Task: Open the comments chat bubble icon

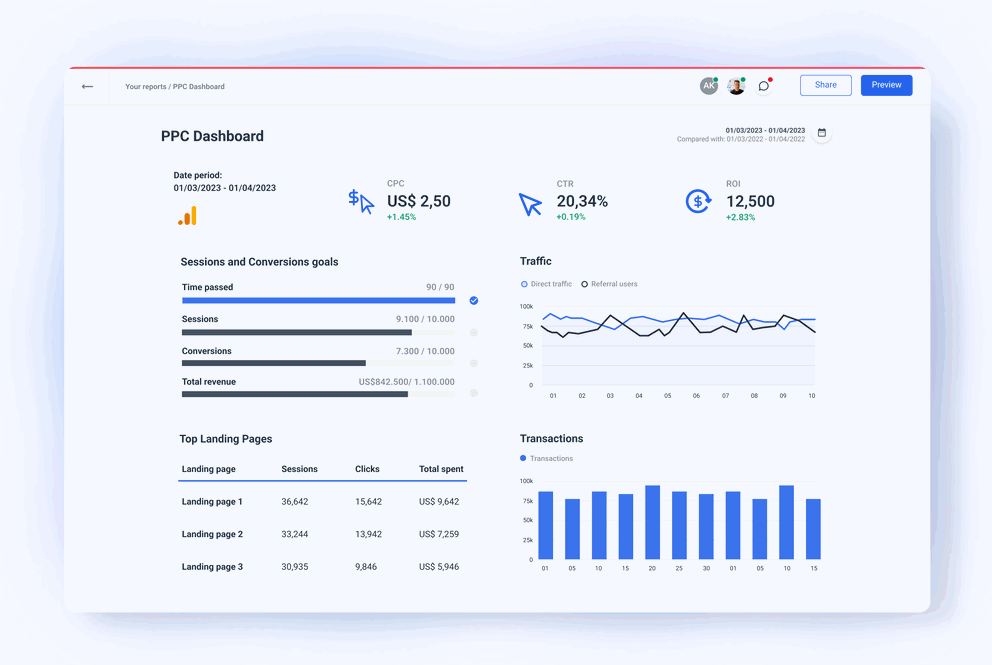Action: tap(764, 86)
